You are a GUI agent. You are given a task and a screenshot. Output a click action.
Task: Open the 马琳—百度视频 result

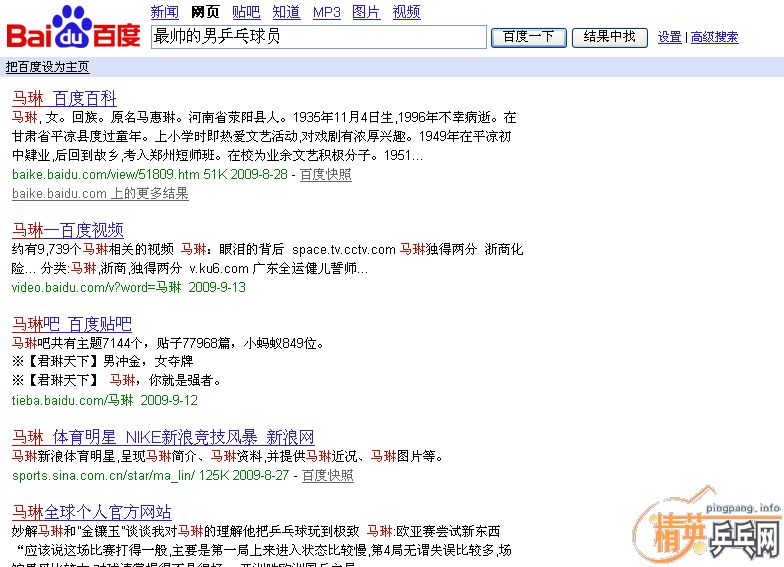(68, 230)
